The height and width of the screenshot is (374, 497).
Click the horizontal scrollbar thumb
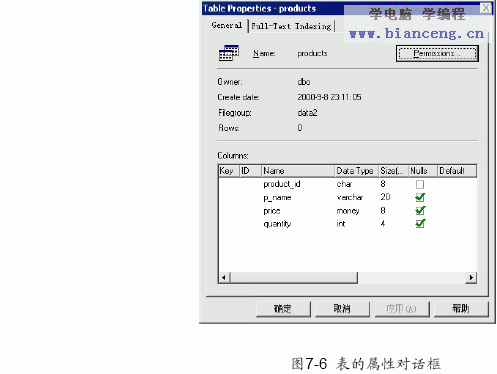pyautogui.click(x=293, y=277)
